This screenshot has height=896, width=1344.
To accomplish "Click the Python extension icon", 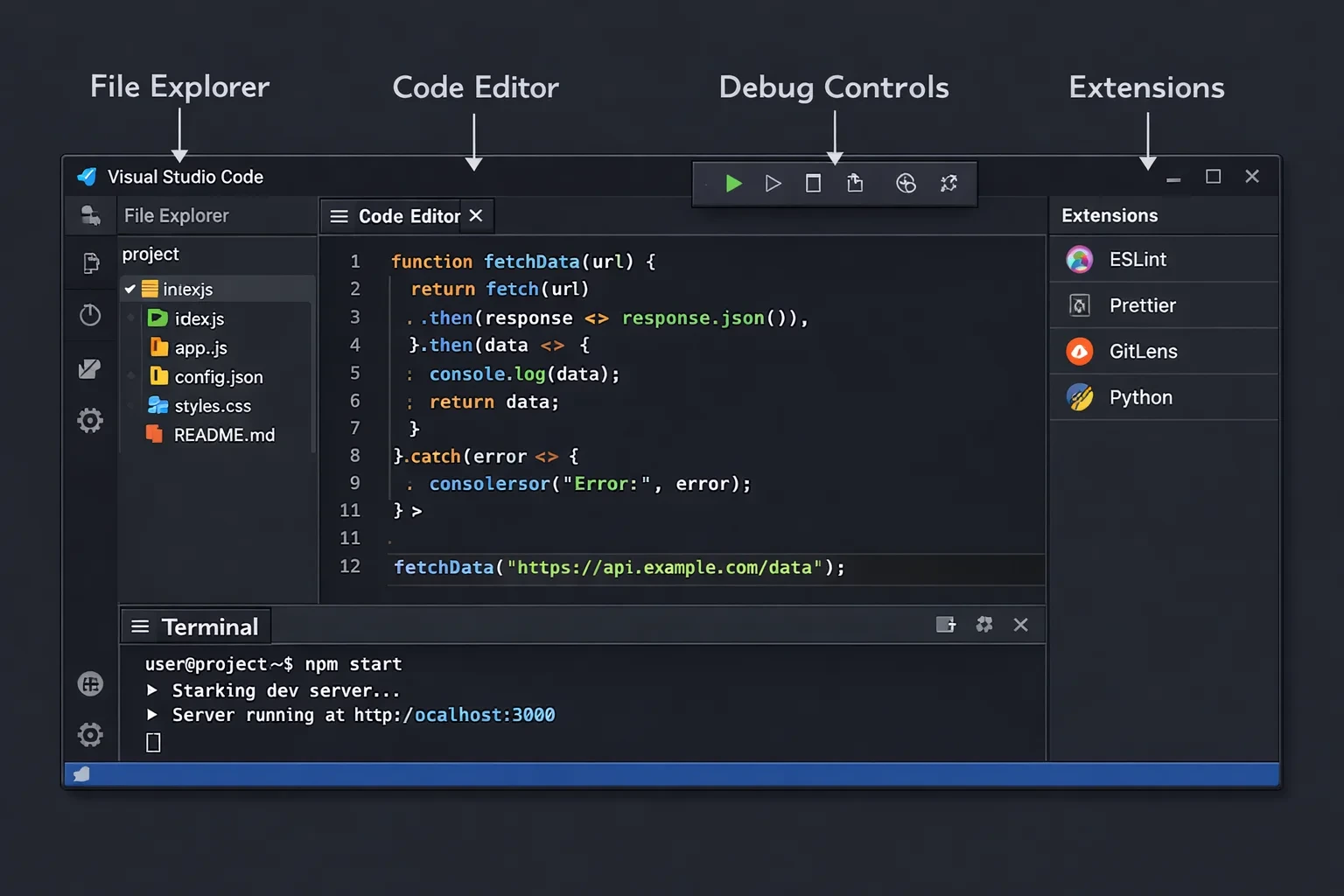I will point(1080,397).
